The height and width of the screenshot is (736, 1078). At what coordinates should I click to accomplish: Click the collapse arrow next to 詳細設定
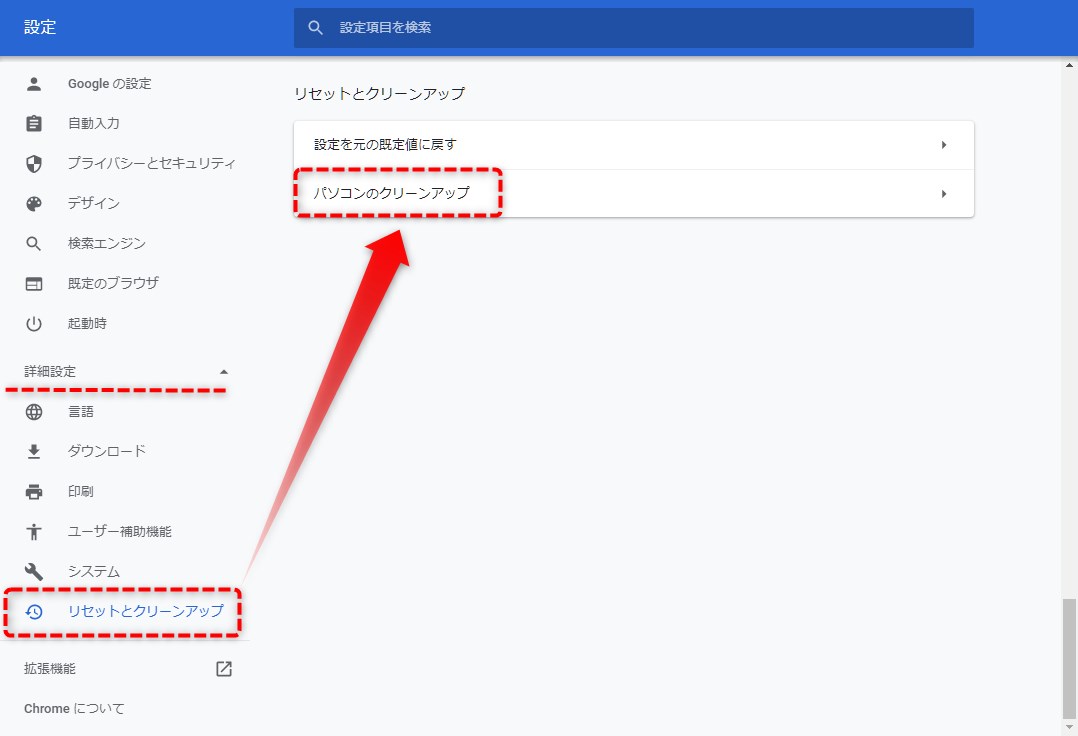(223, 372)
